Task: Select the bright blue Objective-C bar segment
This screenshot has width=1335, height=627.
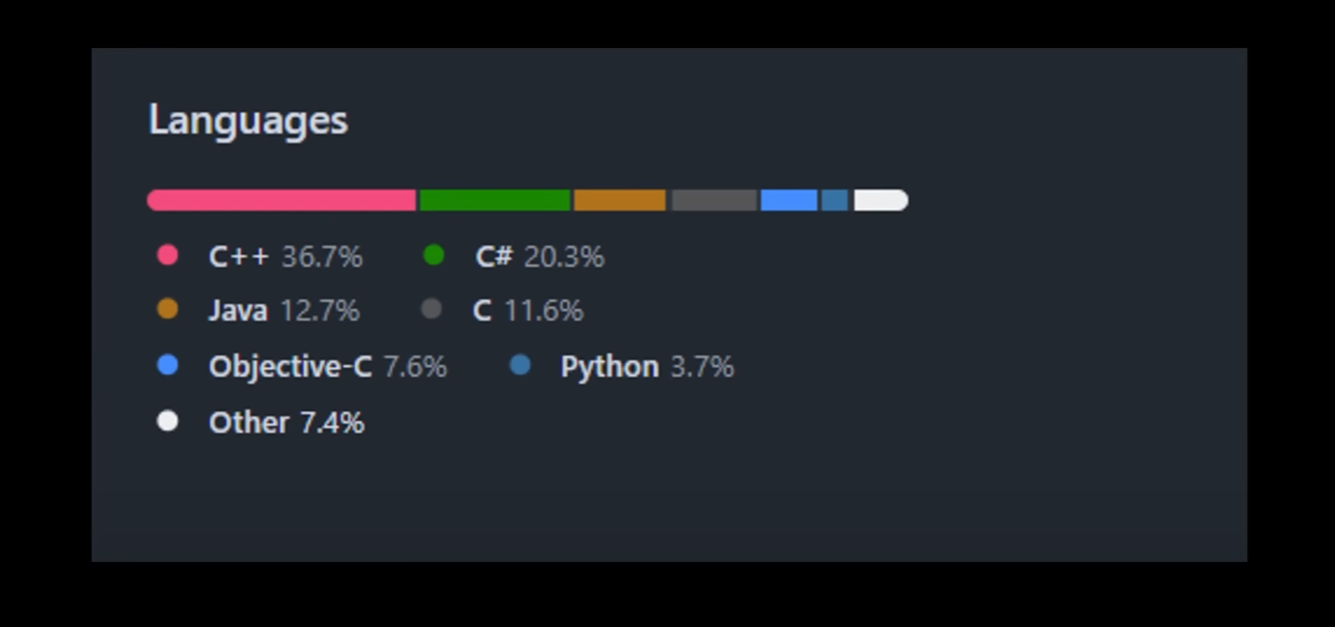Action: (x=789, y=200)
